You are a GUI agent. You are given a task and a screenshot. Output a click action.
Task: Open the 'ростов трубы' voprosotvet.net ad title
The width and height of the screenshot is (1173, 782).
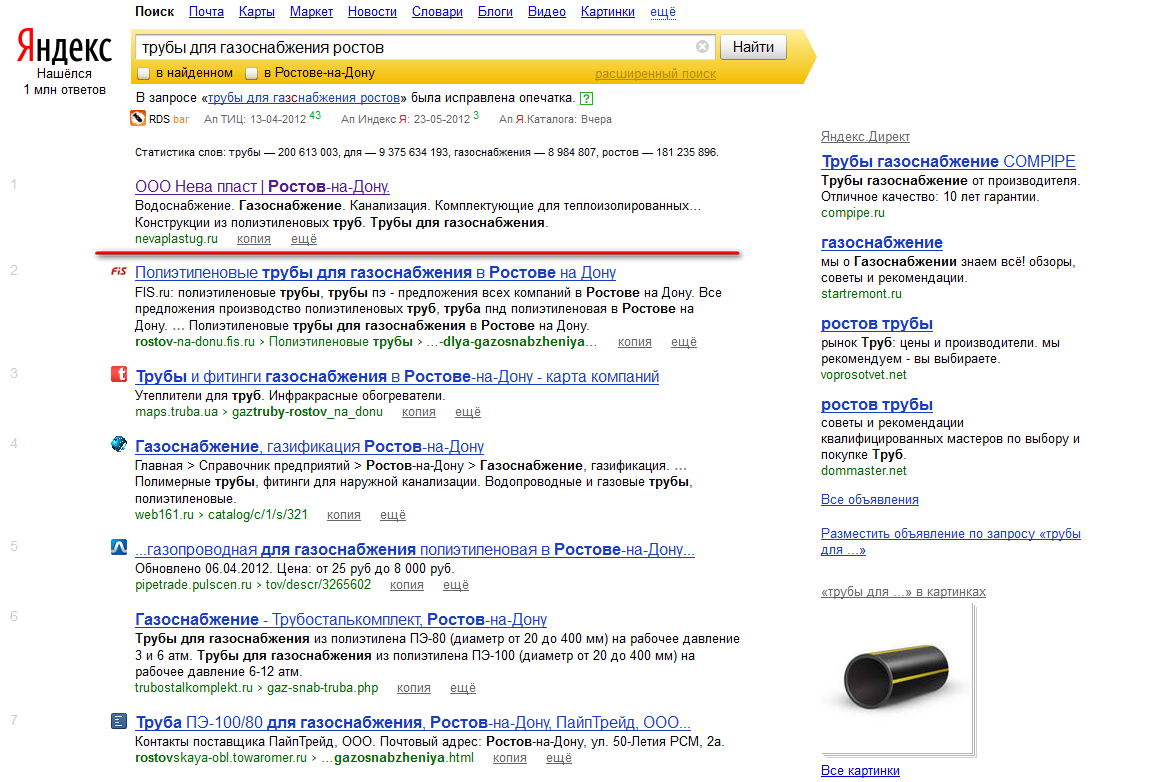pyautogui.click(x=877, y=324)
